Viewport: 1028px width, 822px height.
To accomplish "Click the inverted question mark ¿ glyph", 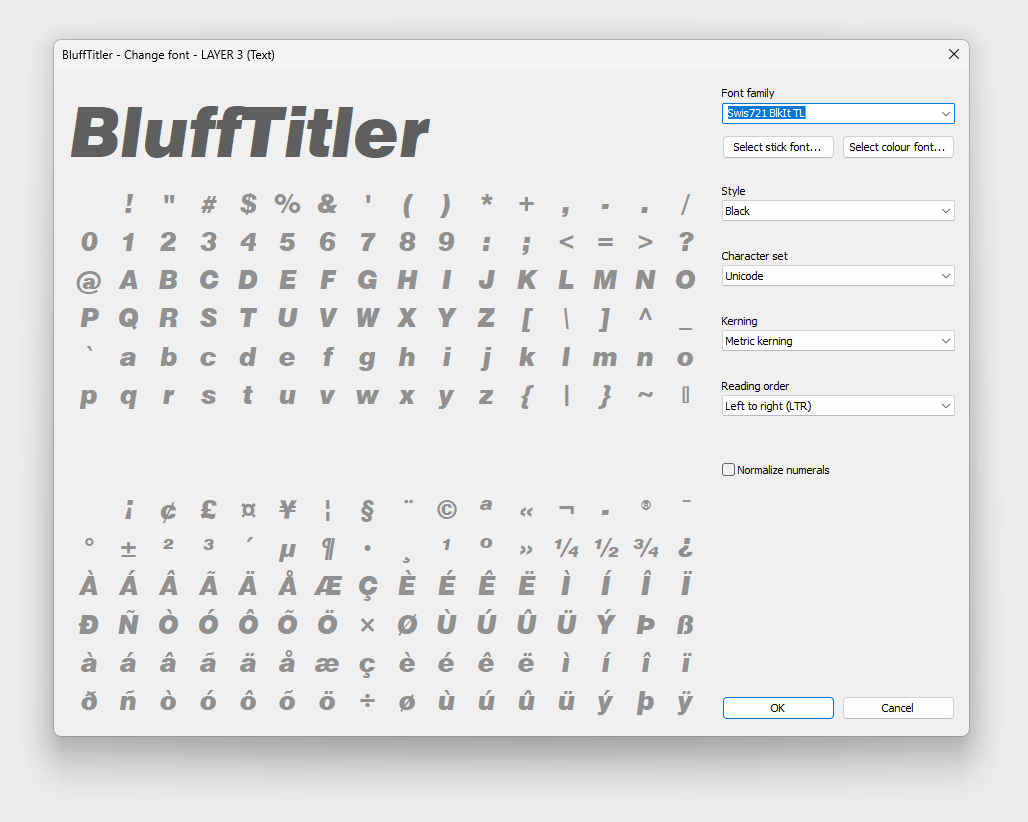I will pyautogui.click(x=686, y=549).
